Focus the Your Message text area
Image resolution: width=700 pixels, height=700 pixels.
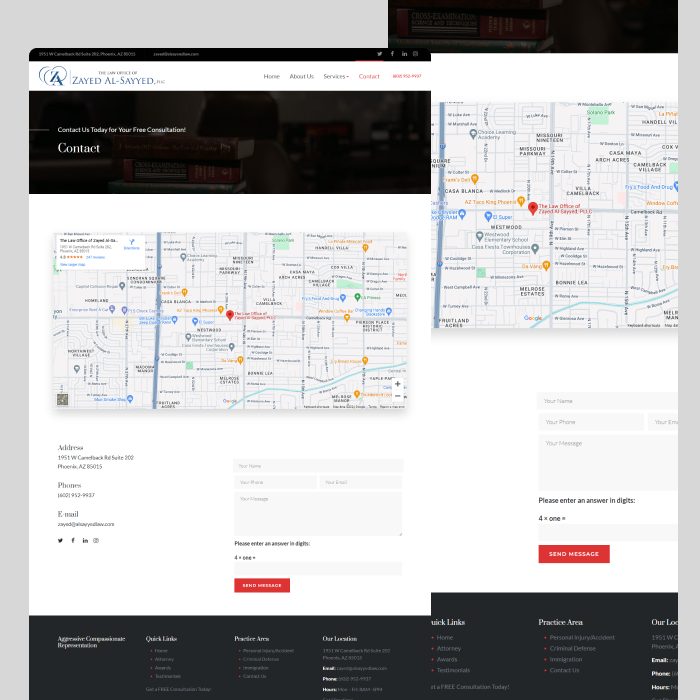tap(318, 513)
